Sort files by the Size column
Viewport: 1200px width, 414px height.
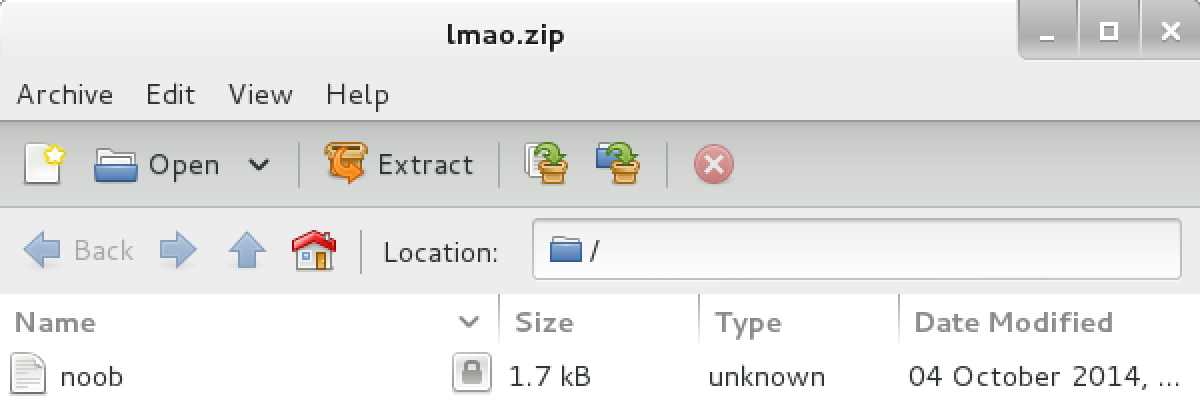pyautogui.click(x=599, y=322)
